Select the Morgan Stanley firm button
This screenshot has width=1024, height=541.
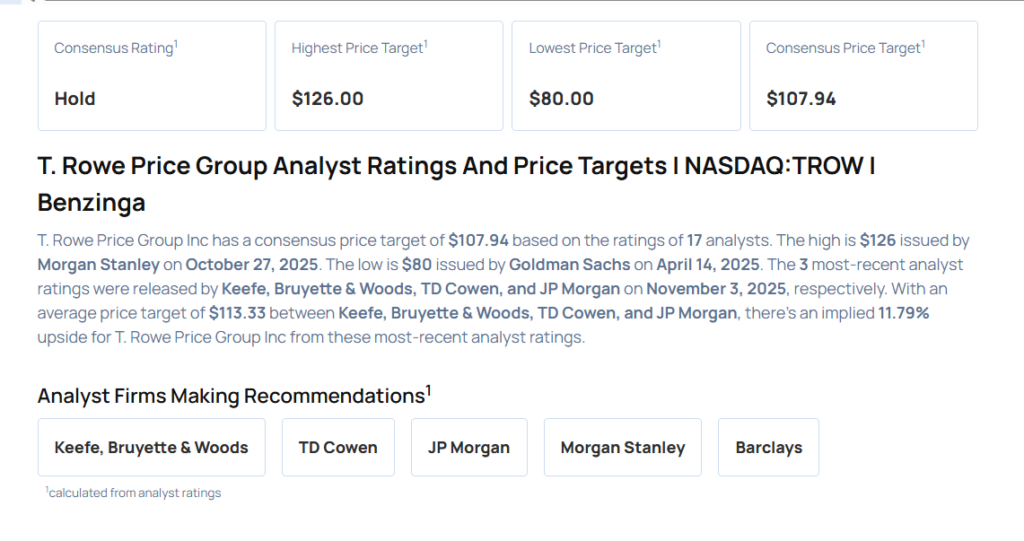[x=622, y=447]
